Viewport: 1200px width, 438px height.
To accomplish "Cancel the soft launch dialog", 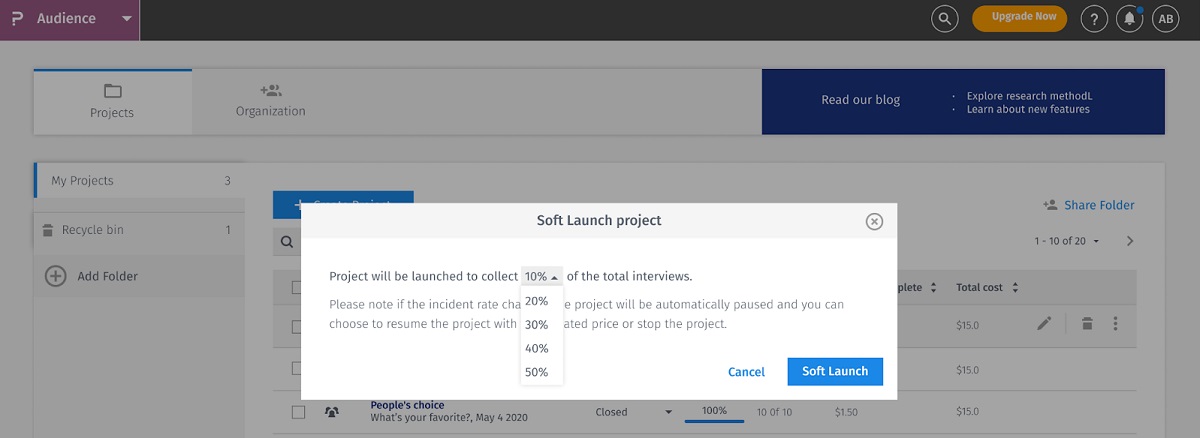I will coord(746,372).
